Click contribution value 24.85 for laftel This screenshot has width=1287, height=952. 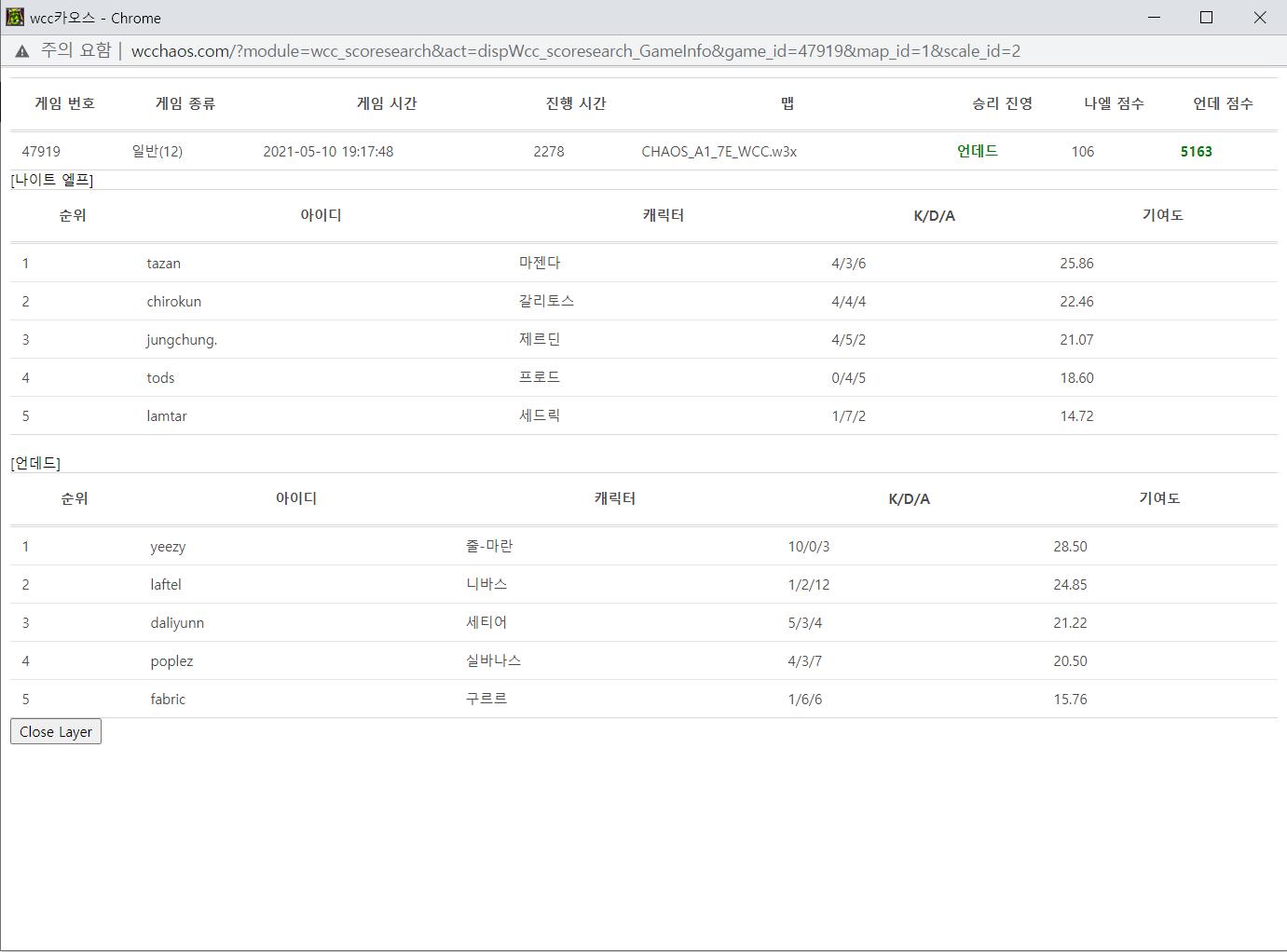[x=1071, y=584]
